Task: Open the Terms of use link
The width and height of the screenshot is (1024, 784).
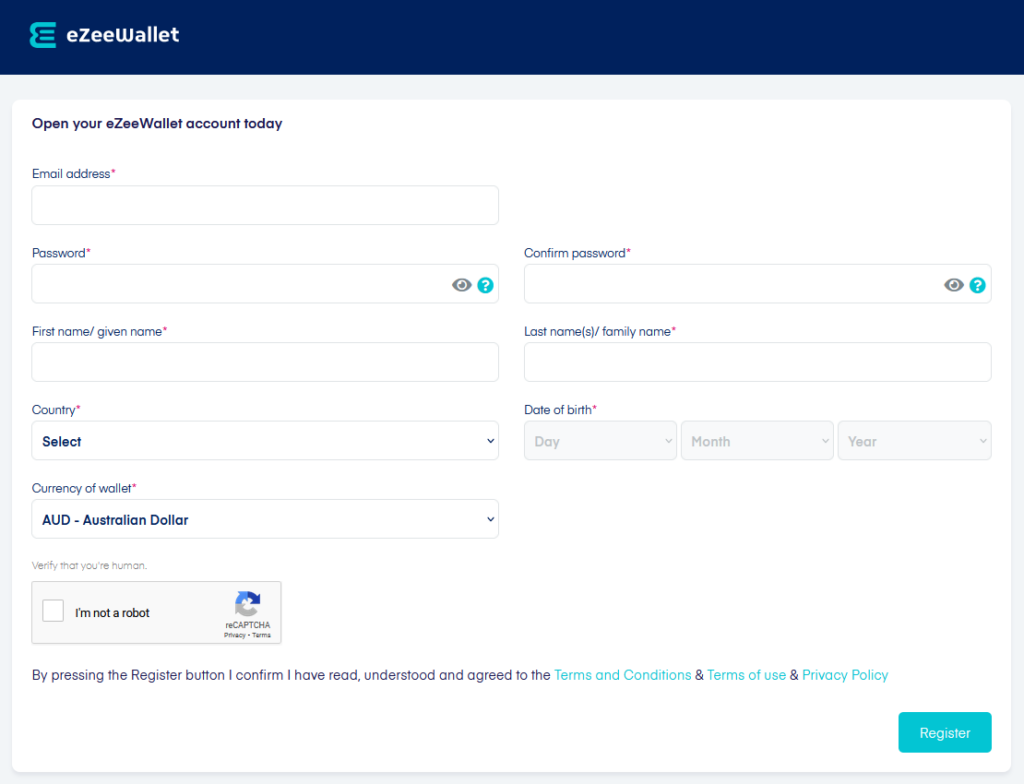Action: click(x=746, y=675)
